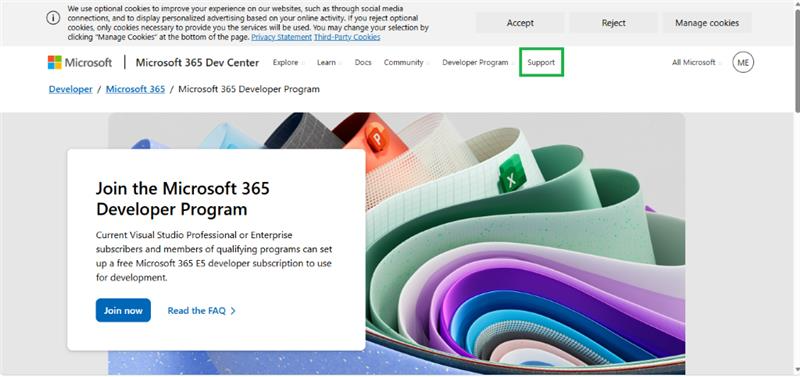
Task: Click the Join now button
Action: click(123, 310)
